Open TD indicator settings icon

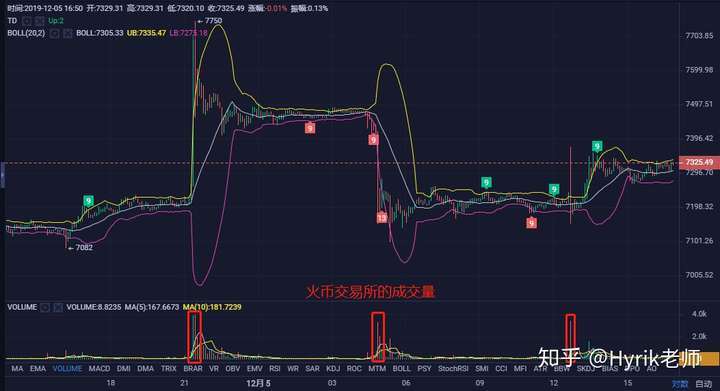click(27, 21)
